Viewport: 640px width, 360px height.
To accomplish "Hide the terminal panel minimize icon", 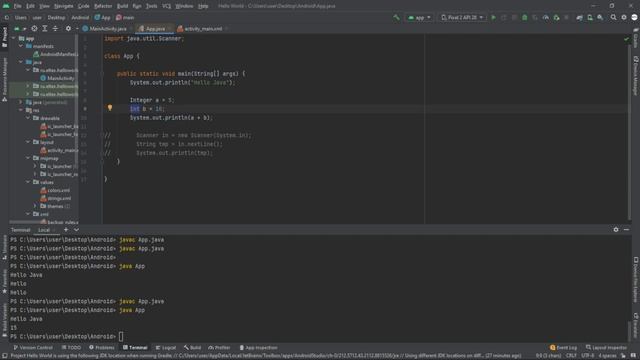I will click(x=627, y=230).
